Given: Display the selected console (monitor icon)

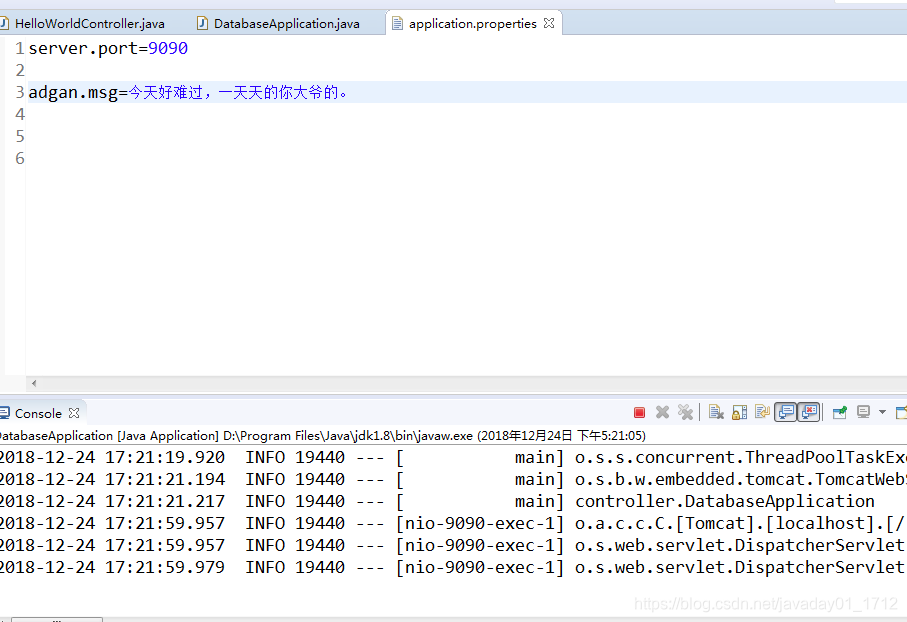Looking at the screenshot, I should point(863,413).
